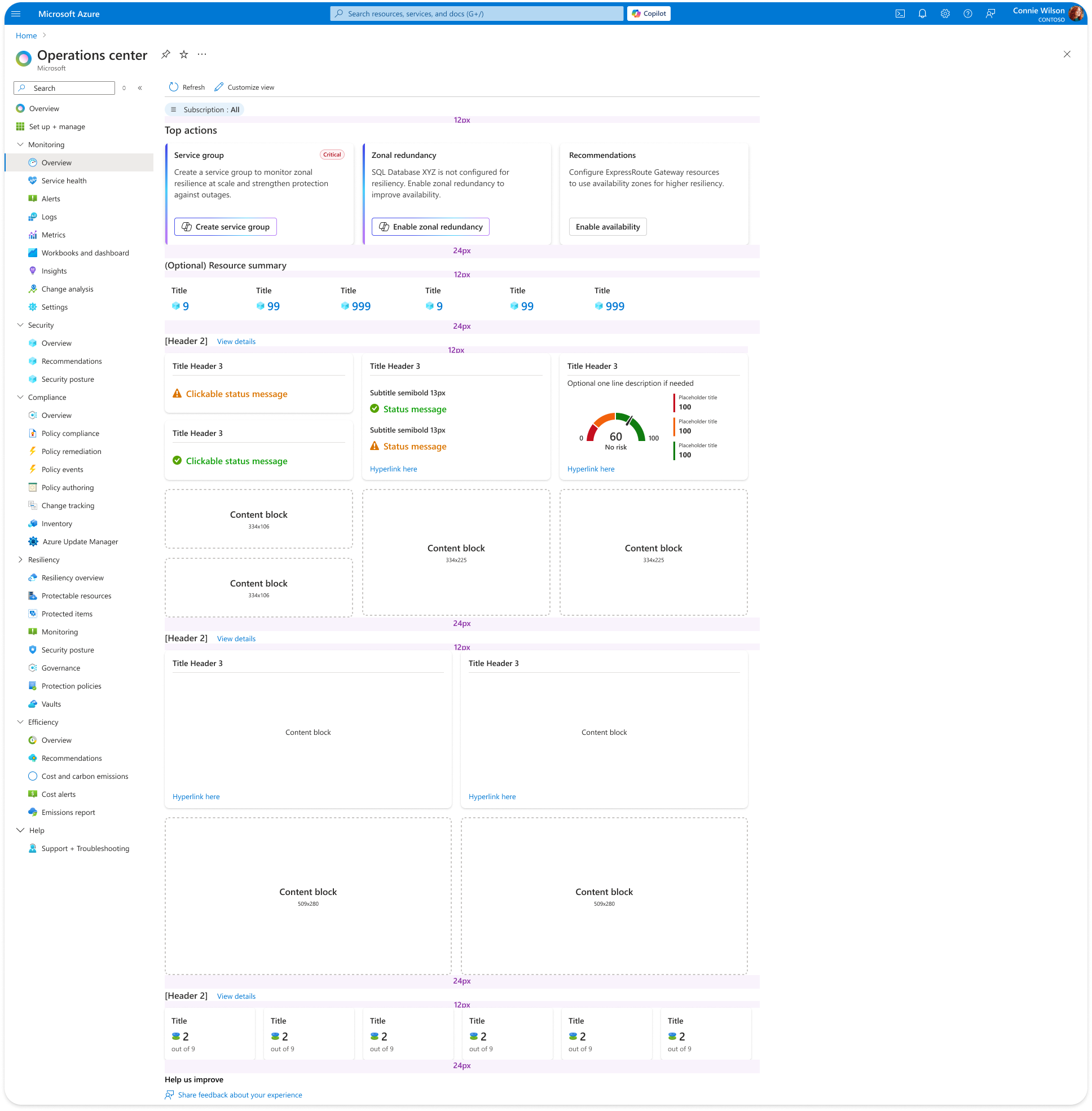Screen dimensions: 1092x1111
Task: Open Service health menu item
Action: pyautogui.click(x=64, y=180)
